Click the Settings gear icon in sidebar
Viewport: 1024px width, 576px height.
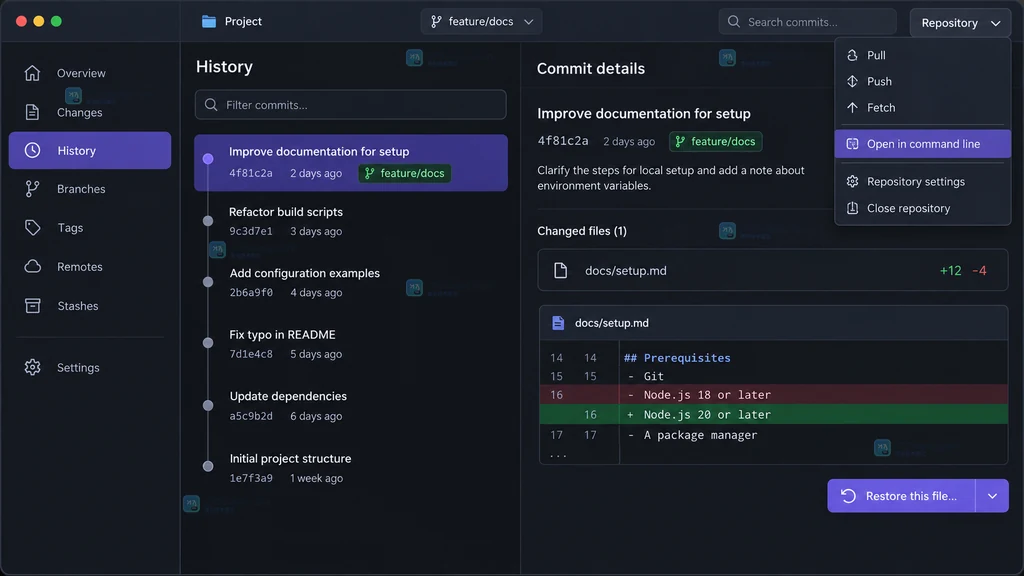coord(32,368)
